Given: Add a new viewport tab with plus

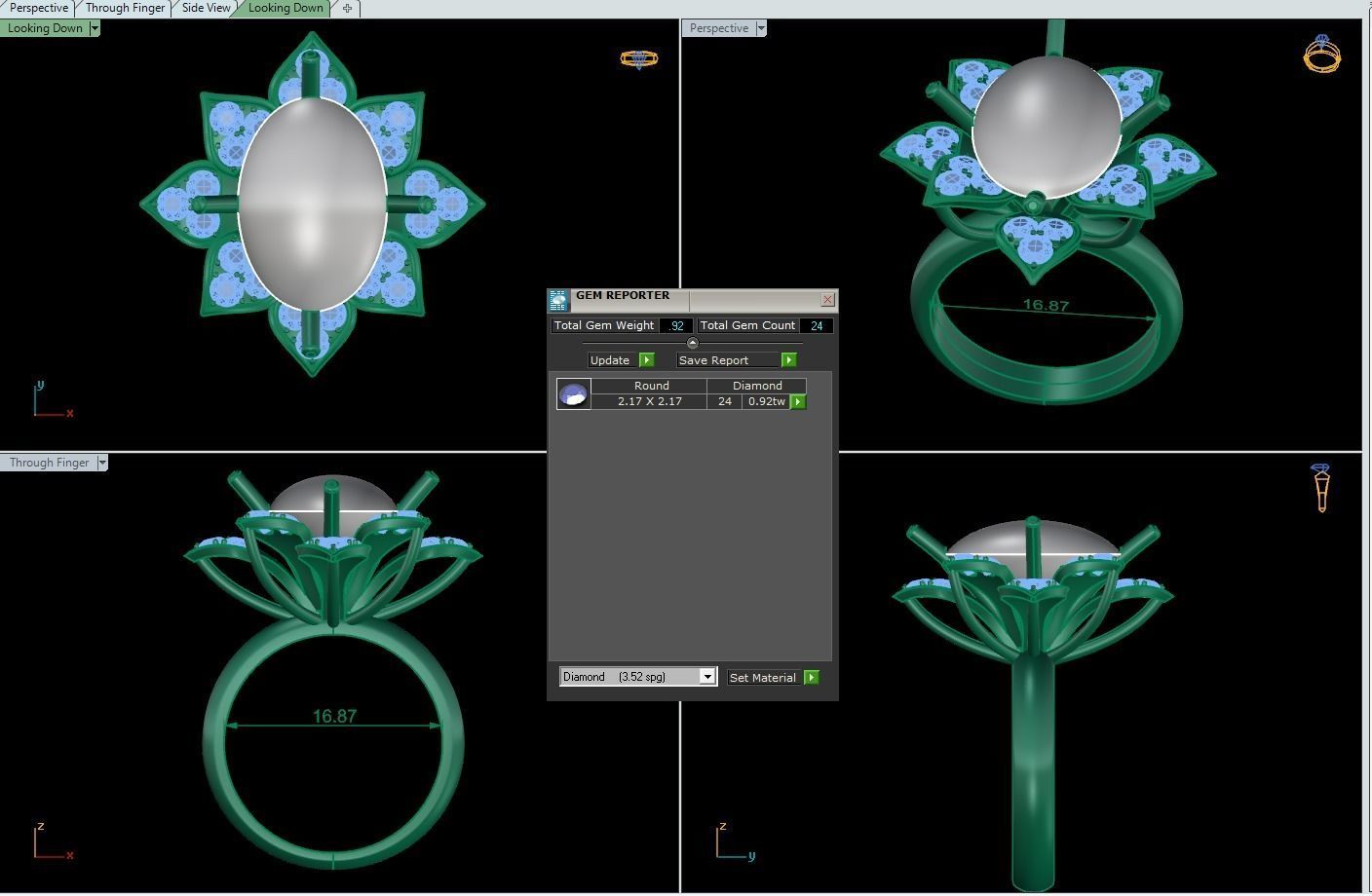Looking at the screenshot, I should [x=347, y=8].
